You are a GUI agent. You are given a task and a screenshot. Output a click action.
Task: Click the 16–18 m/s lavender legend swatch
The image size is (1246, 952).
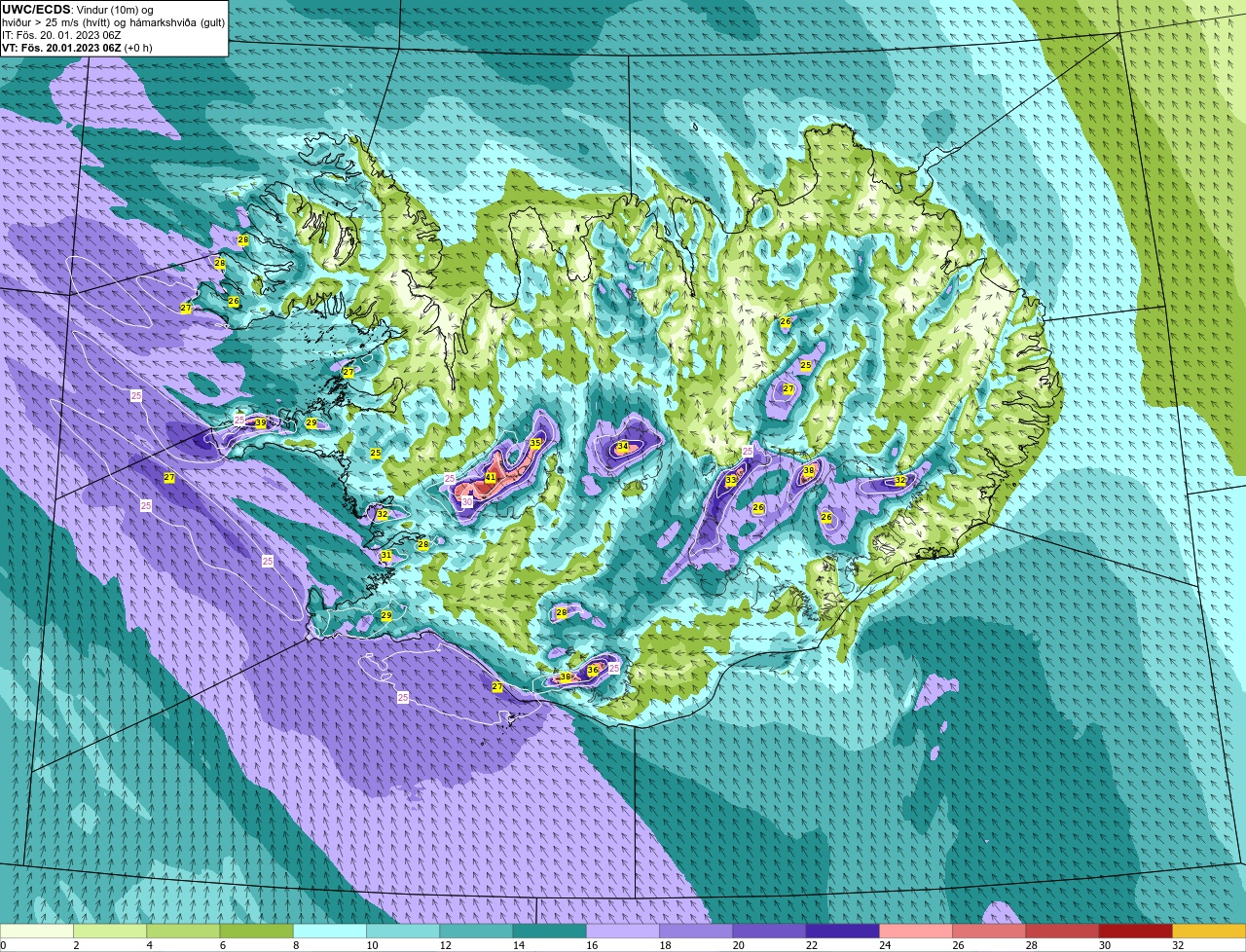[x=623, y=931]
